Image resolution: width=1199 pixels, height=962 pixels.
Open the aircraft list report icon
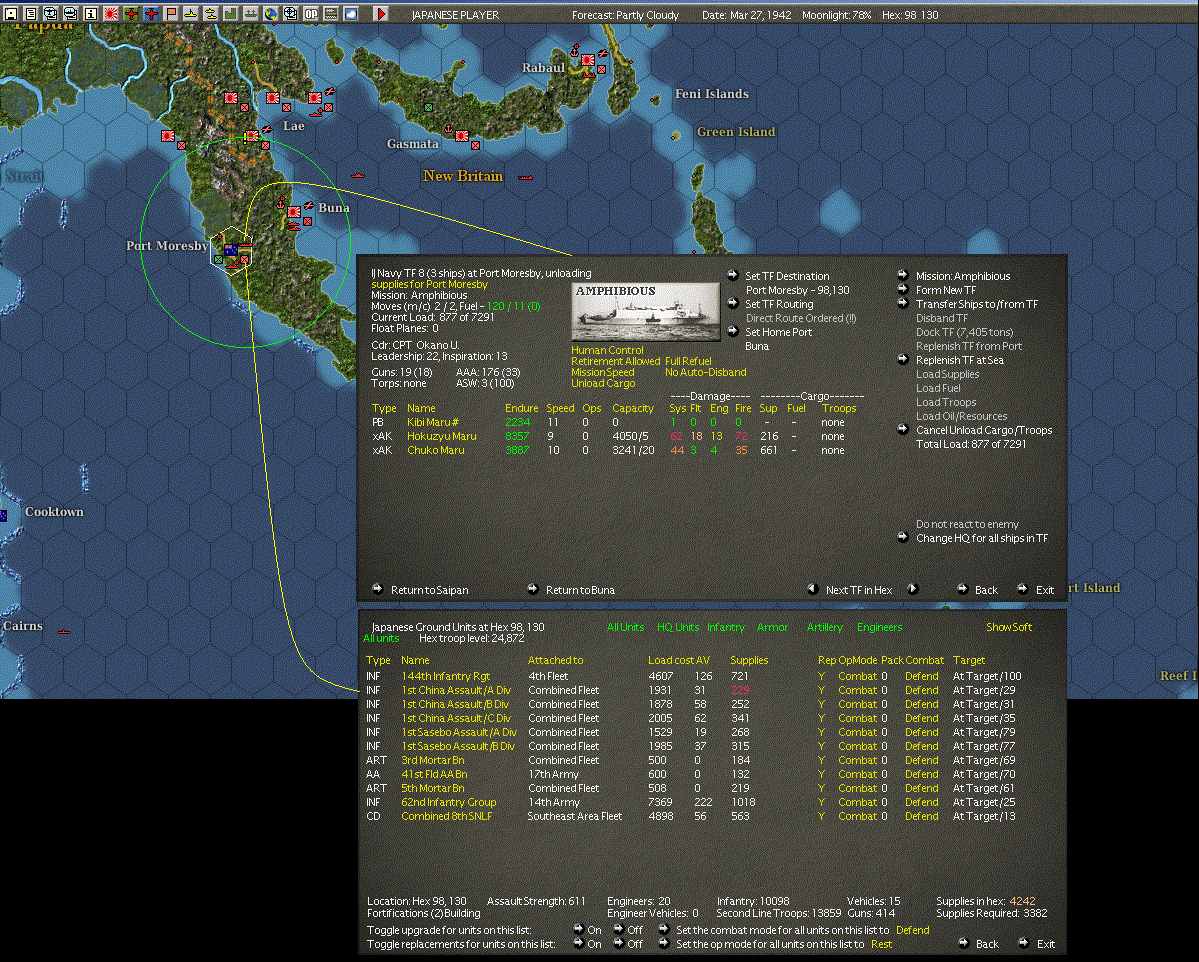tap(50, 14)
